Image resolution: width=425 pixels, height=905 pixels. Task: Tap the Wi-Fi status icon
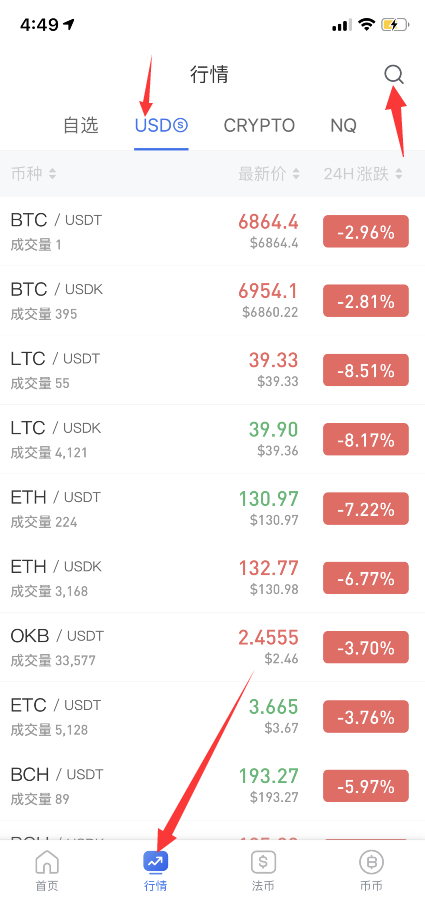click(x=366, y=25)
